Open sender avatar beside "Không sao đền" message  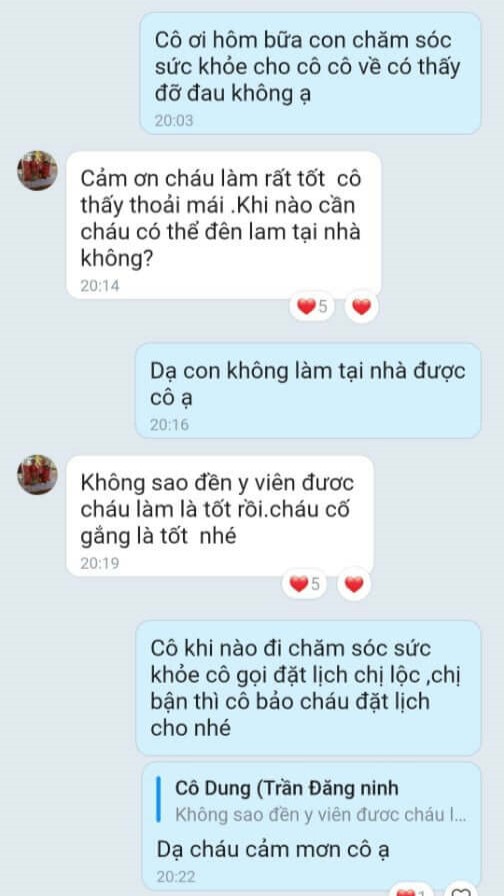[x=37, y=475]
